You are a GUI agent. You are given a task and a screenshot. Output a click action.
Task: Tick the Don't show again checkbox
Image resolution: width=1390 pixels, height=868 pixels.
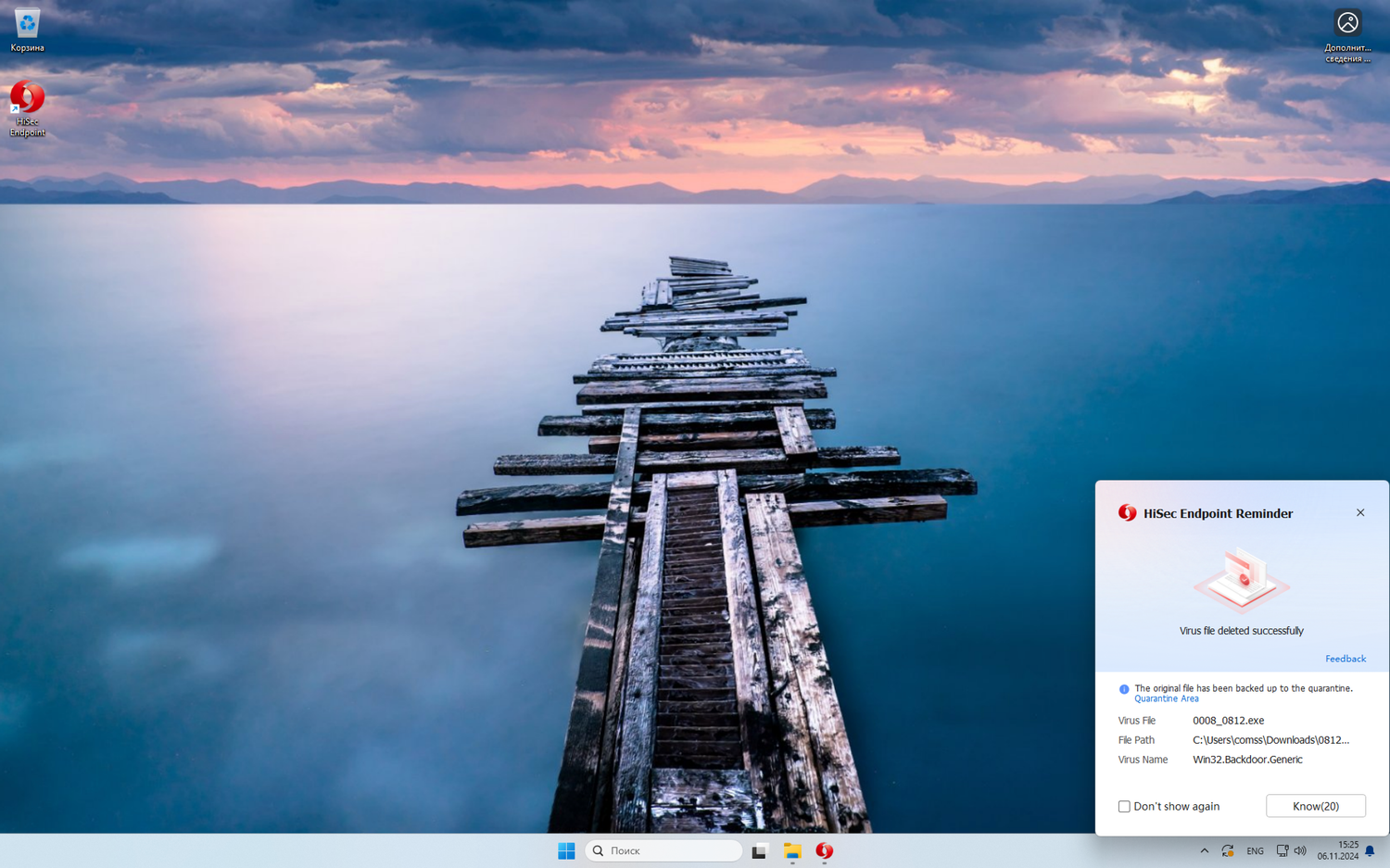(x=1124, y=806)
